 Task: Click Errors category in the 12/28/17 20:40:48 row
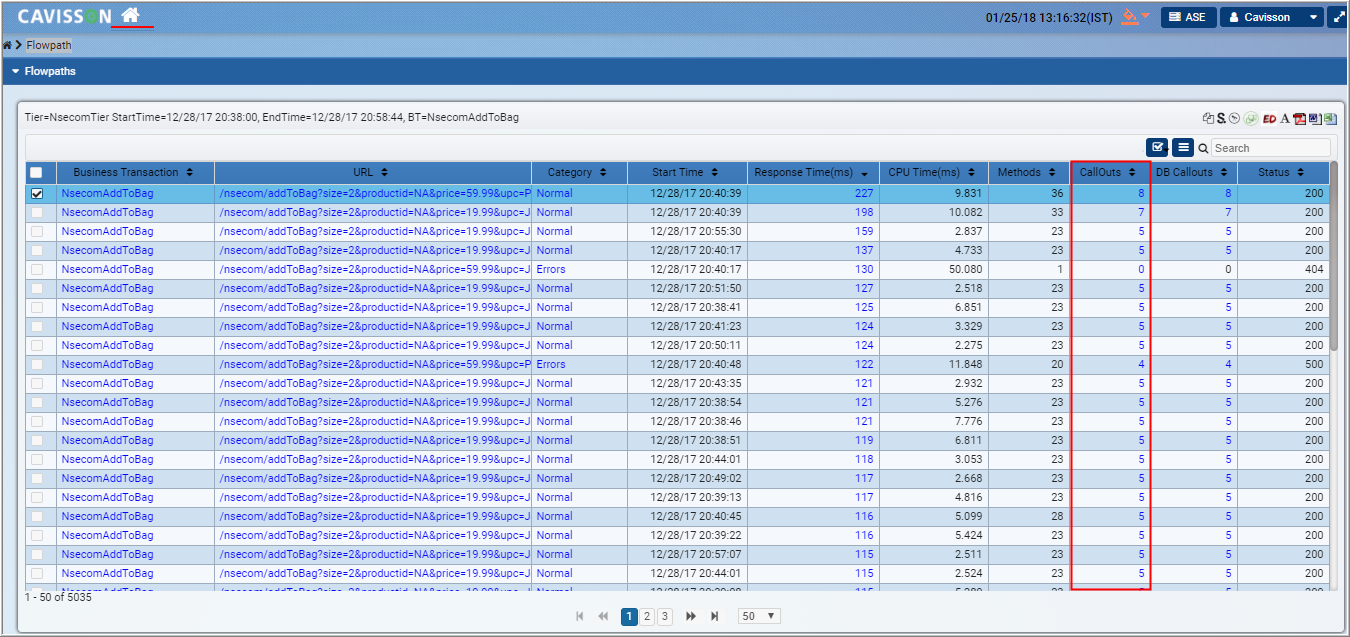551,365
